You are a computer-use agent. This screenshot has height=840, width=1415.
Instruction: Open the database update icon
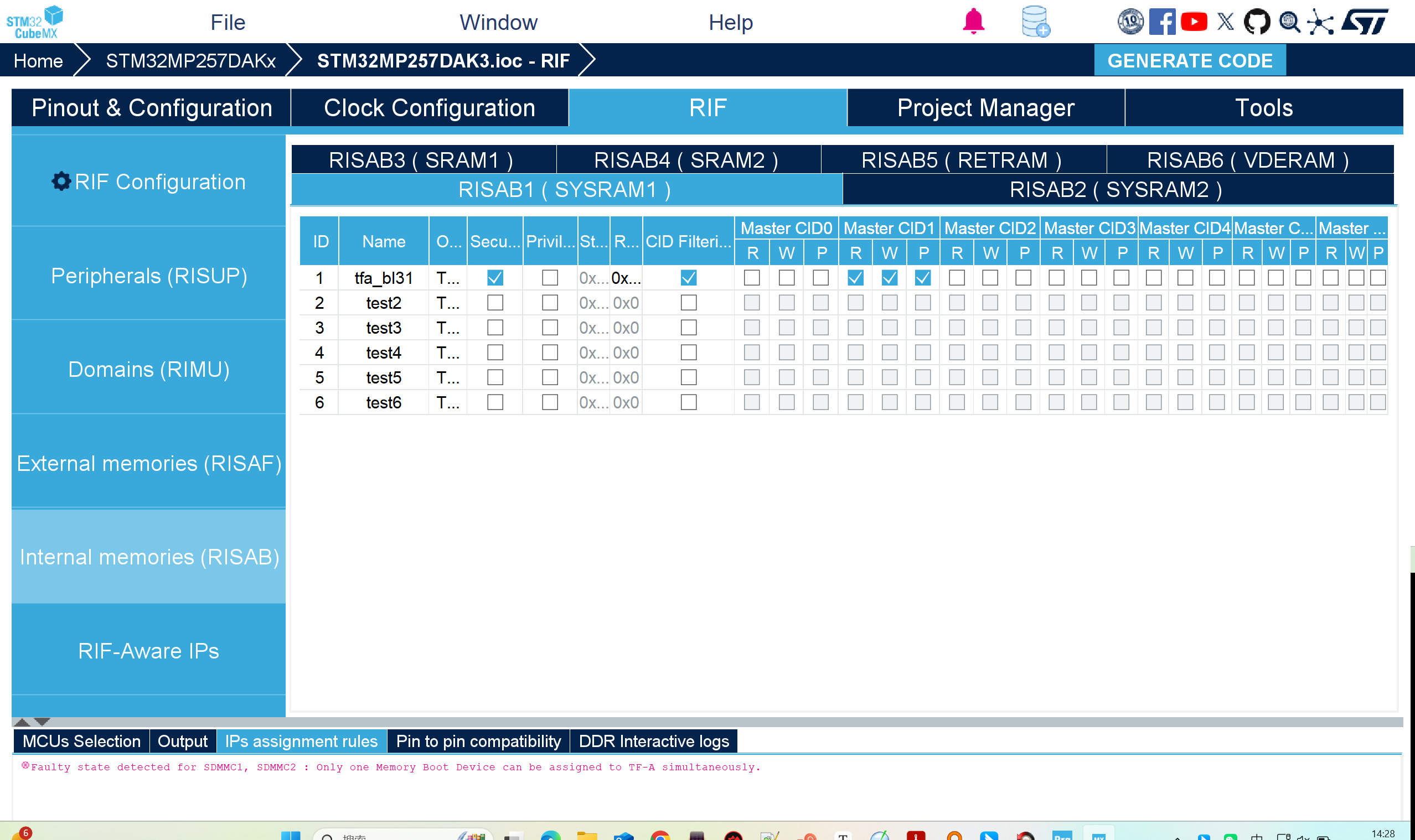(1036, 22)
